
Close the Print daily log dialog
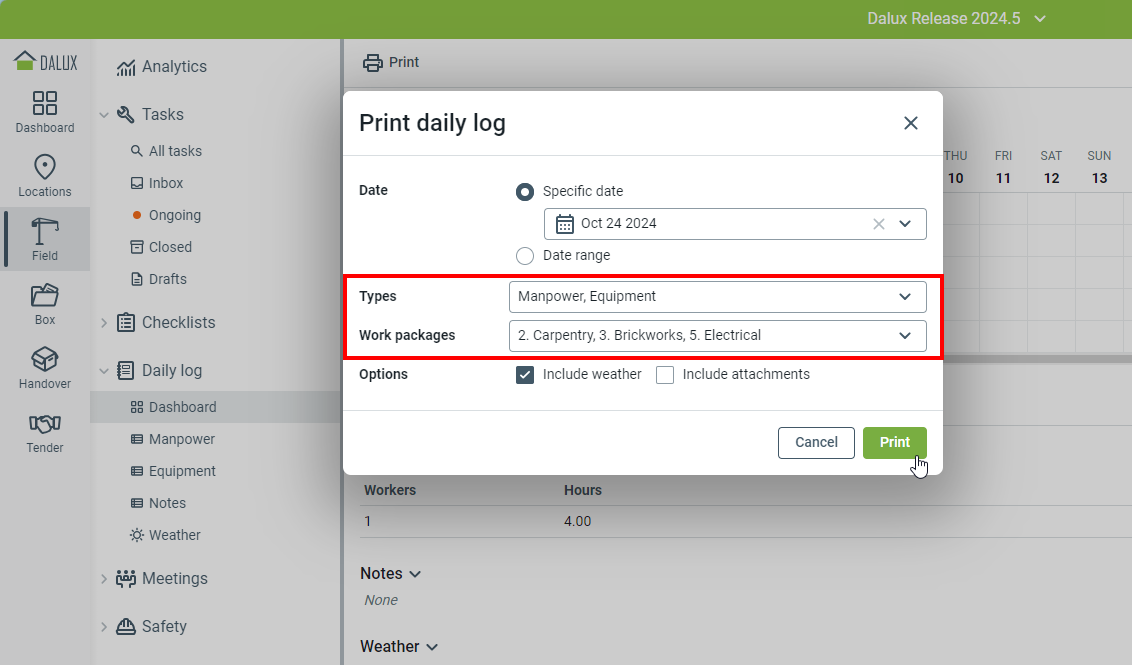(910, 123)
